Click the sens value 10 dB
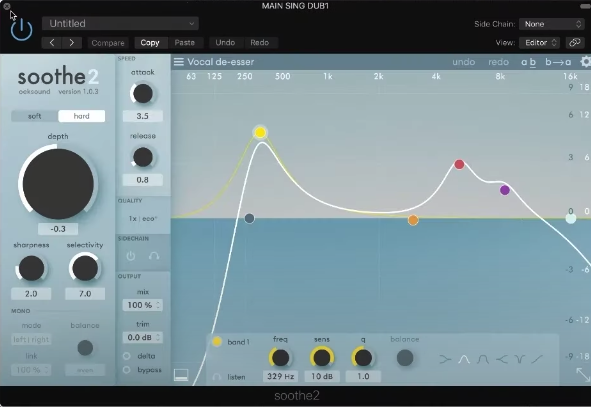591x407 pixels. point(322,376)
